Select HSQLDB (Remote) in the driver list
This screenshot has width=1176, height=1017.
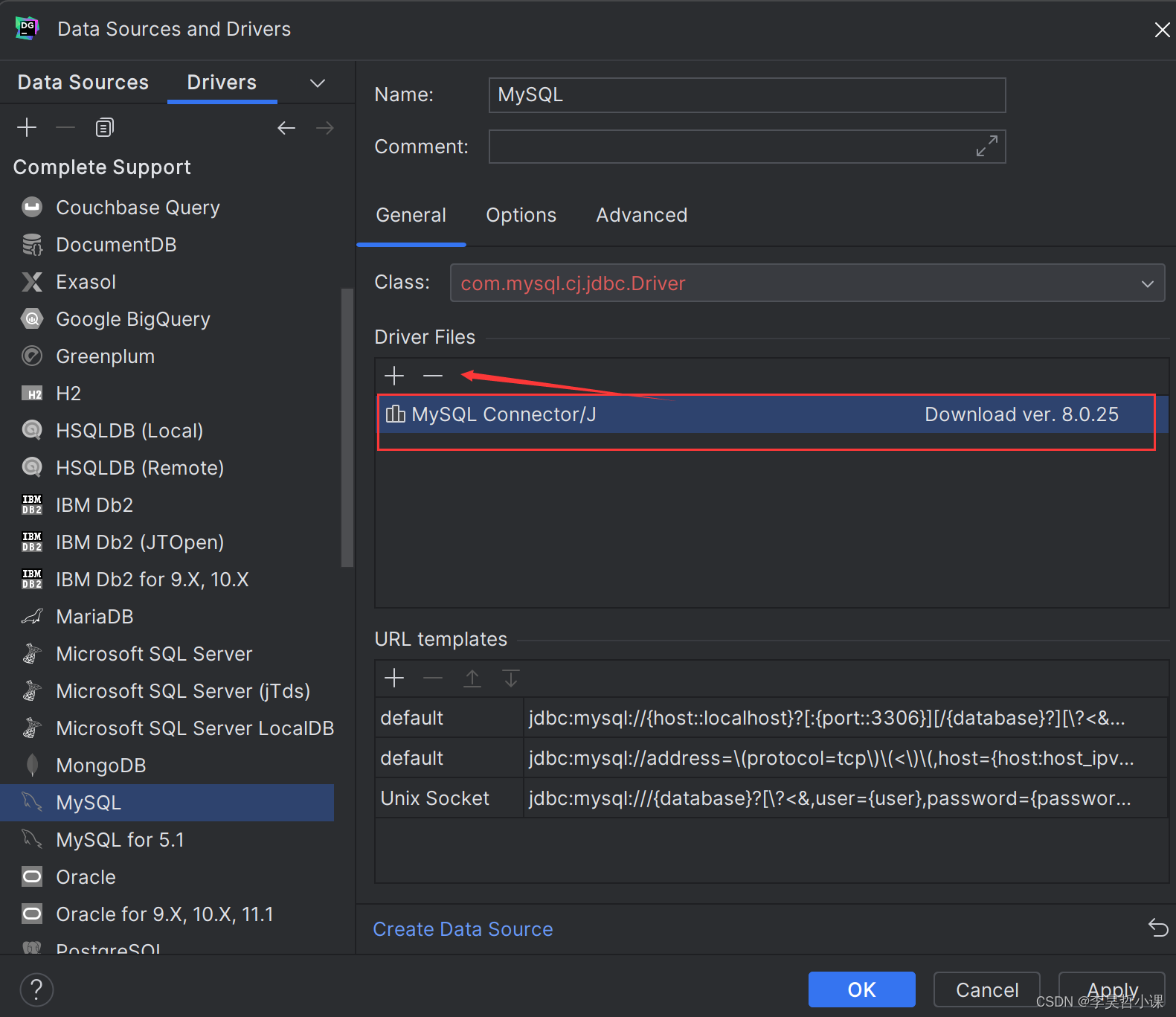(167, 467)
